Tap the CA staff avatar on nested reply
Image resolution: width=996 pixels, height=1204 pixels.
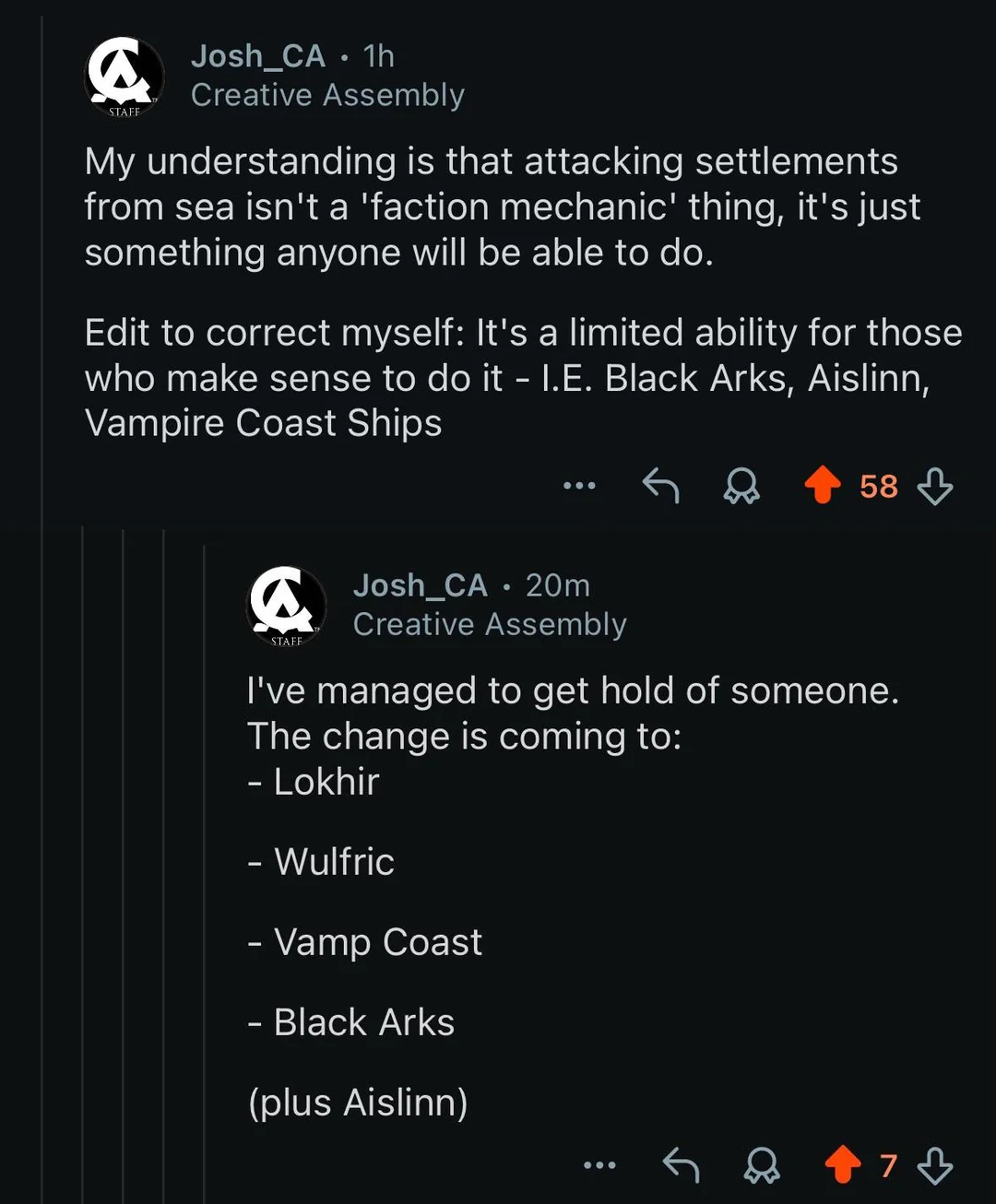pyautogui.click(x=287, y=606)
